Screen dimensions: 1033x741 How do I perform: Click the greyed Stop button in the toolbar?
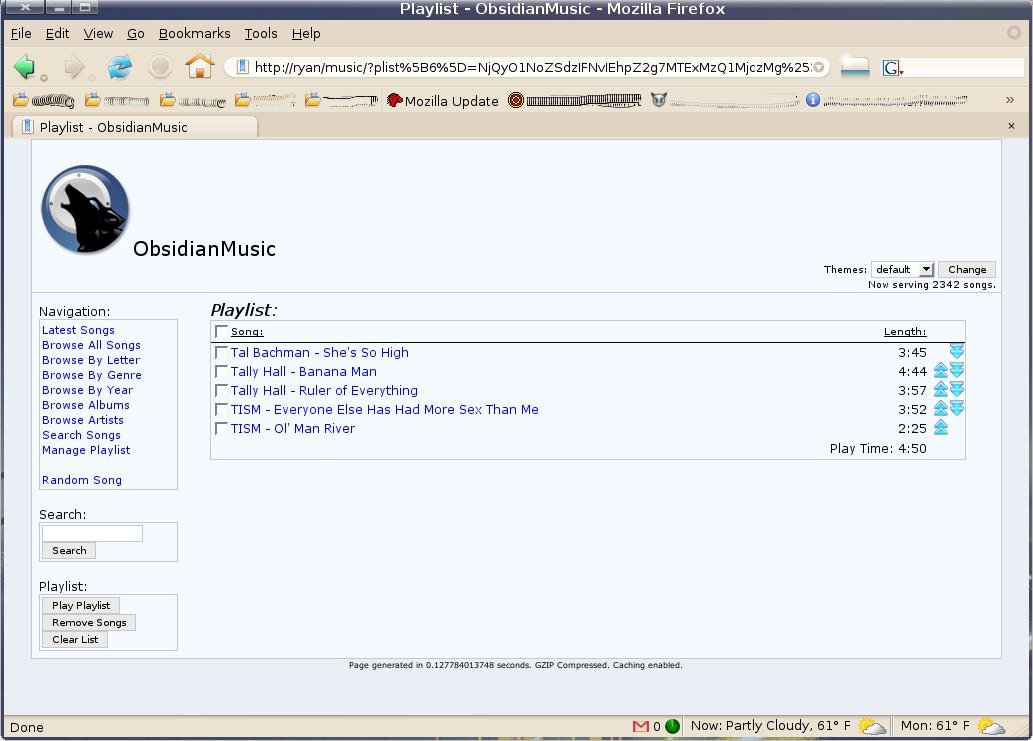pos(160,67)
